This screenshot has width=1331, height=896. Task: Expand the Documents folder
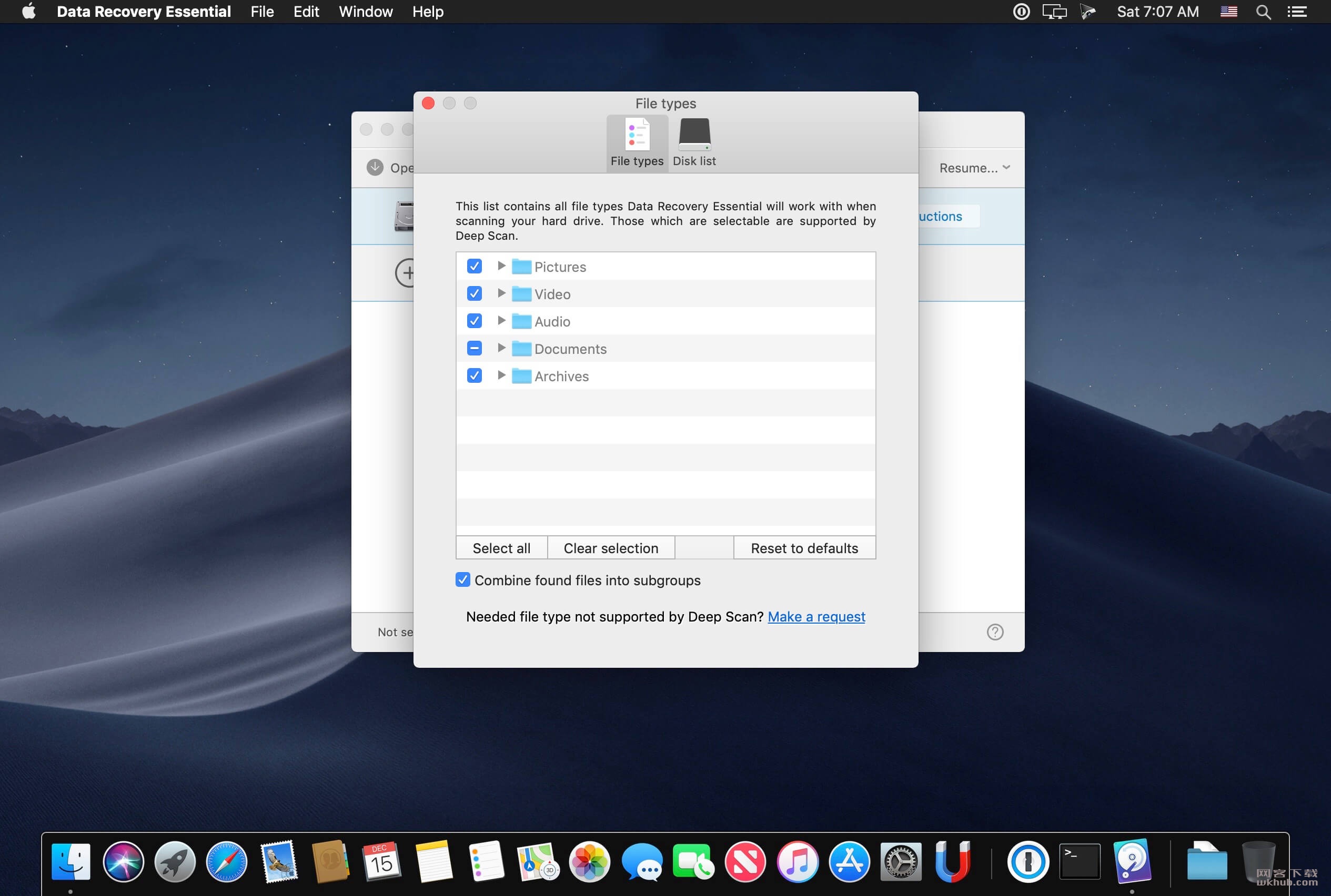point(501,349)
